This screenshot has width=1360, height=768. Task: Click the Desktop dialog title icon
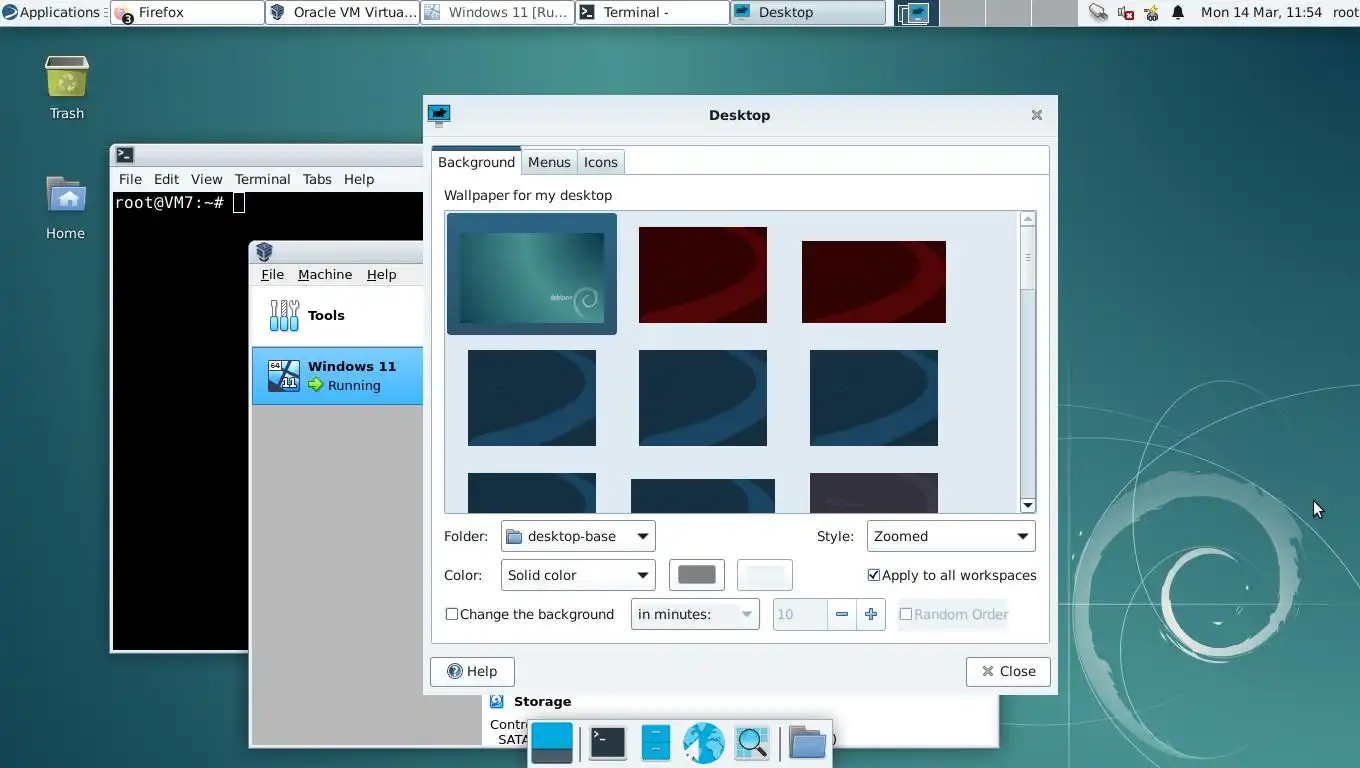pyautogui.click(x=439, y=115)
